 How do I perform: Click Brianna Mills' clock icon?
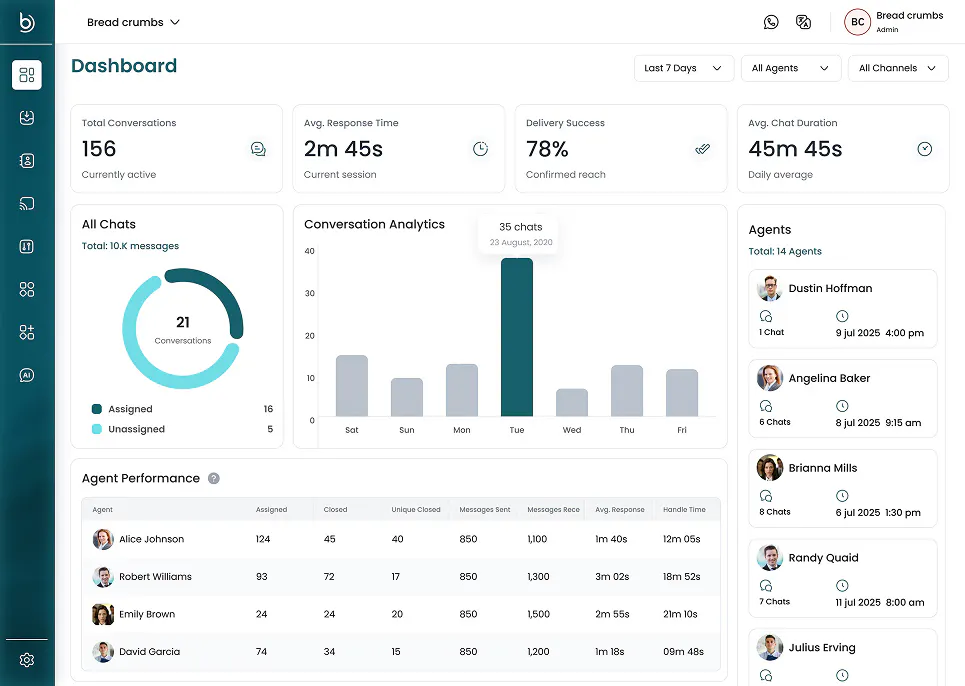842,496
